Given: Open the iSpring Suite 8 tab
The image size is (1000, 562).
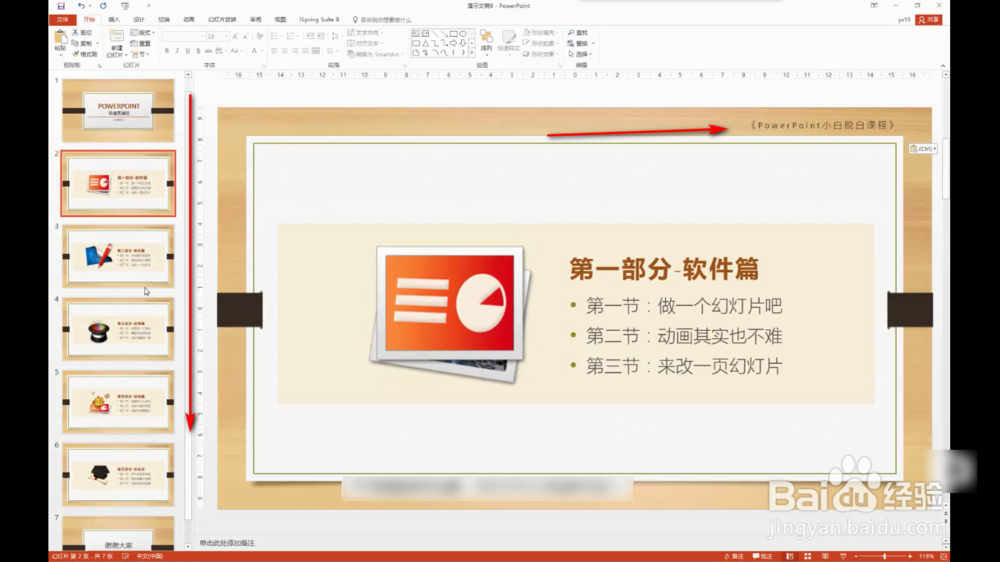Looking at the screenshot, I should pyautogui.click(x=319, y=20).
